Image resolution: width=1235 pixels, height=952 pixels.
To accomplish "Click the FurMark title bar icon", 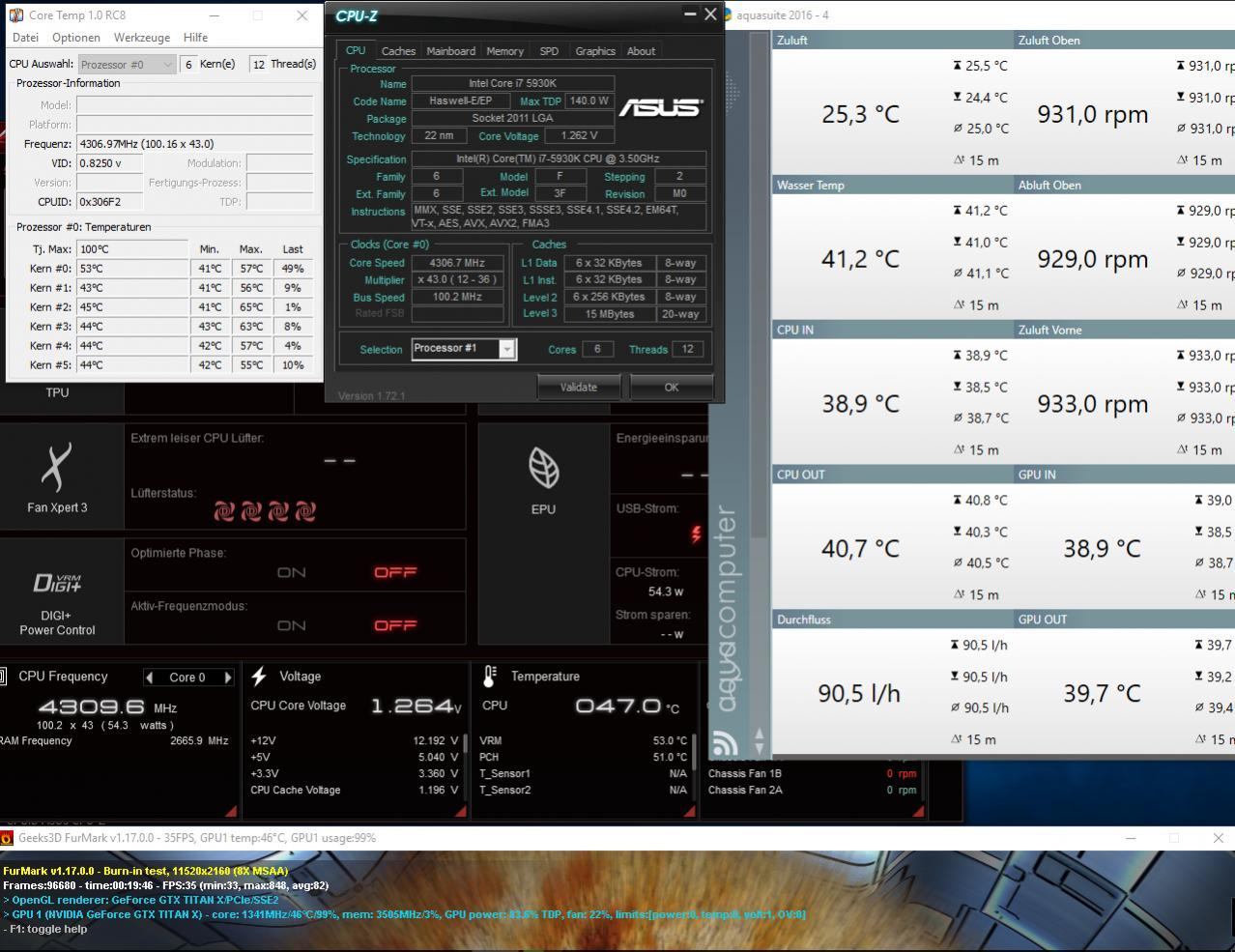I will pyautogui.click(x=7, y=838).
